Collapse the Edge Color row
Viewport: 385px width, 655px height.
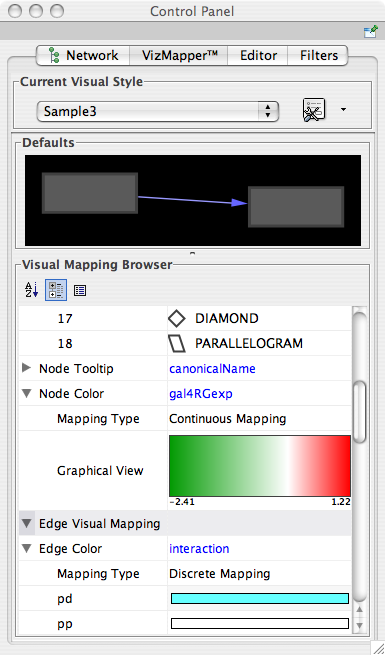point(27,548)
